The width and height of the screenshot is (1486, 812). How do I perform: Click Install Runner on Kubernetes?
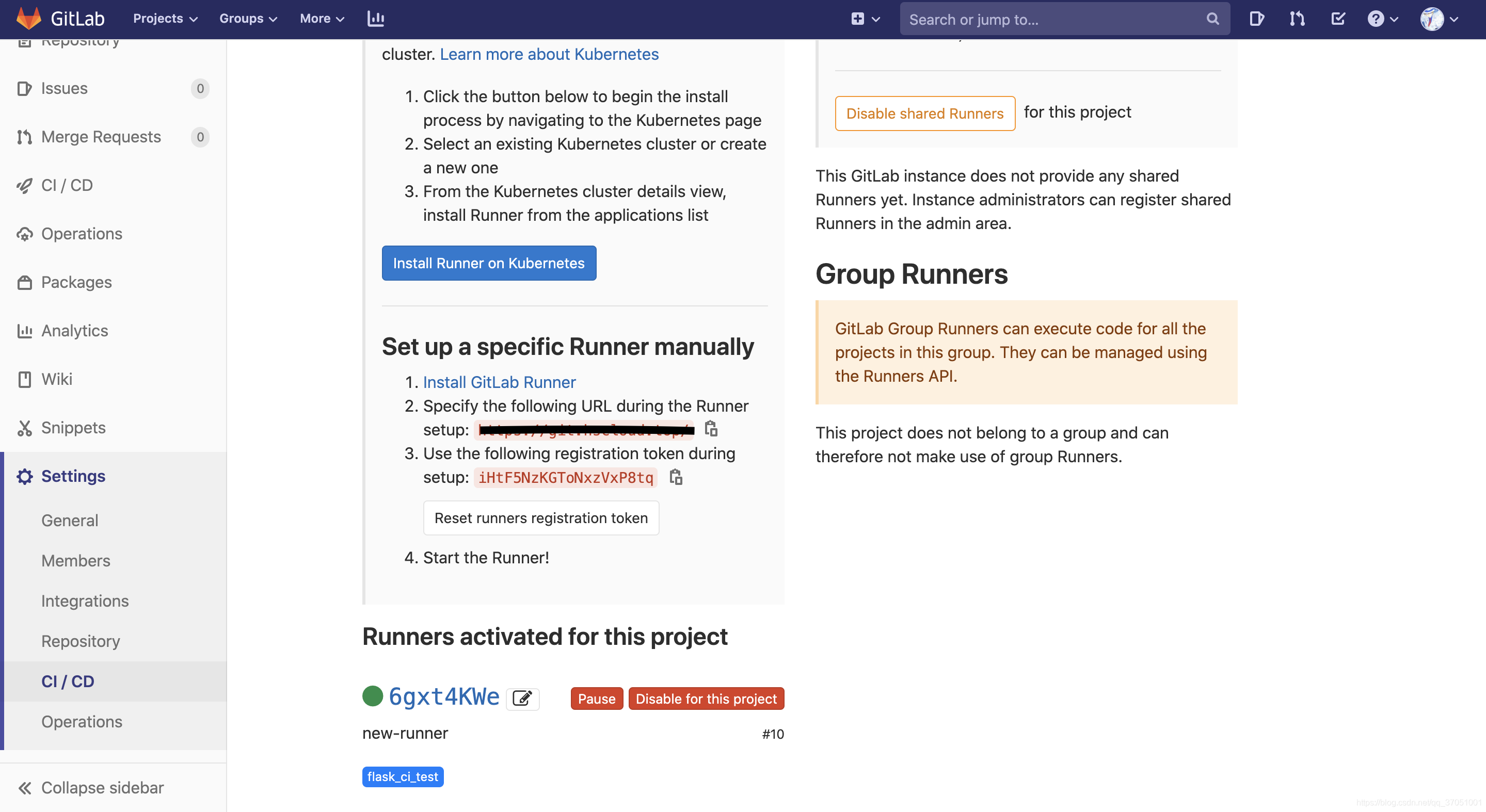click(488, 263)
